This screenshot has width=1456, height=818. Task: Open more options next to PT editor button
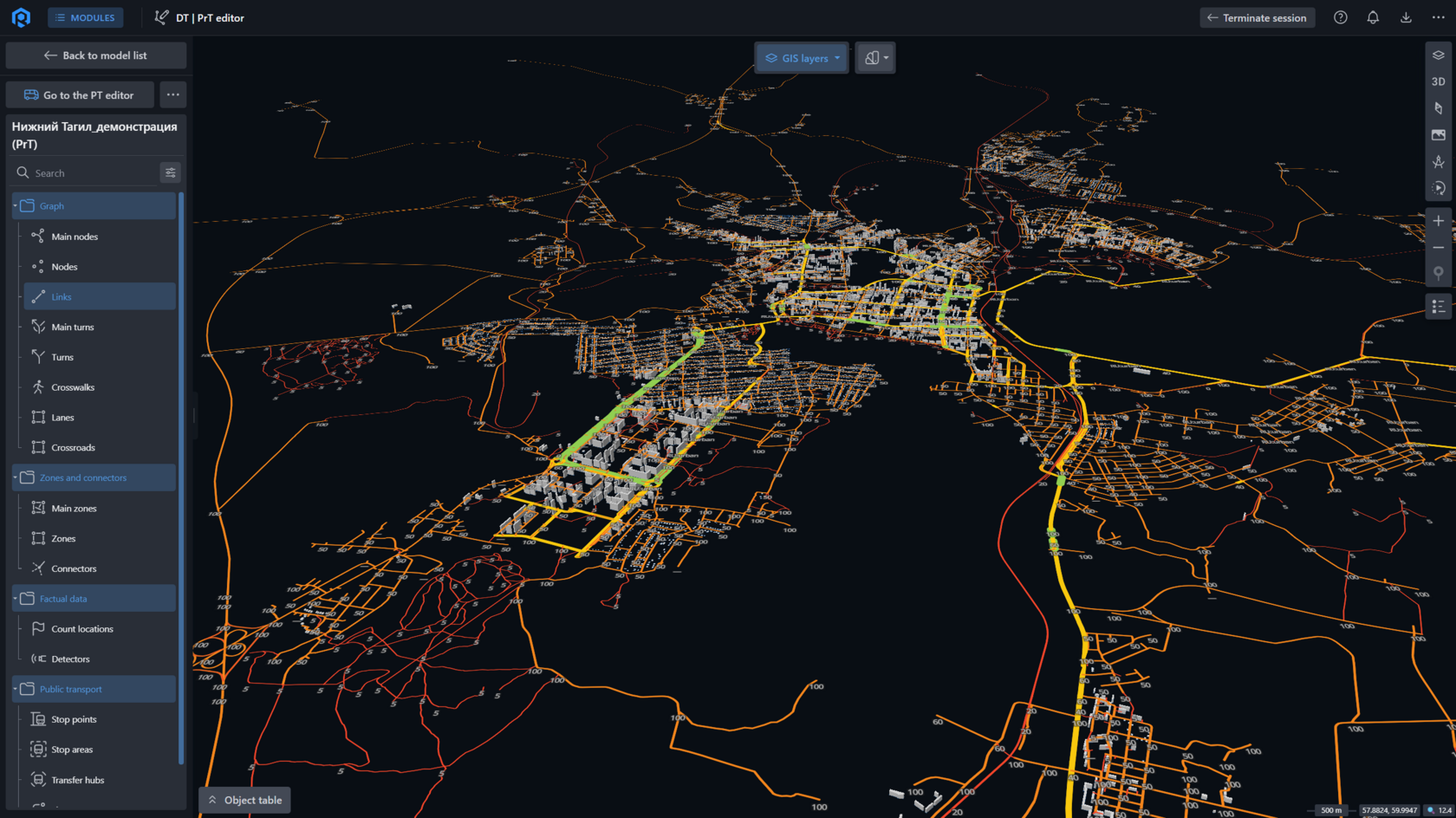tap(173, 94)
